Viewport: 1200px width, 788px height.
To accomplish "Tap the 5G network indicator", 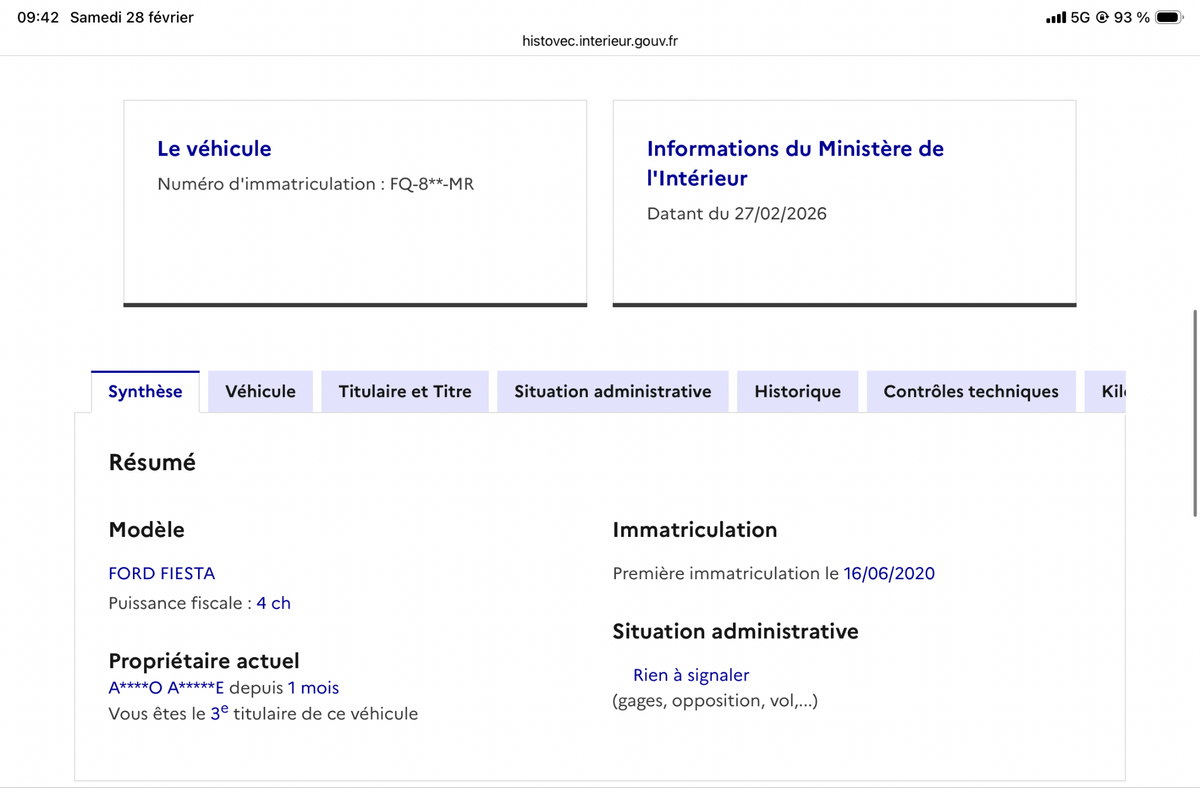I will tap(1080, 17).
